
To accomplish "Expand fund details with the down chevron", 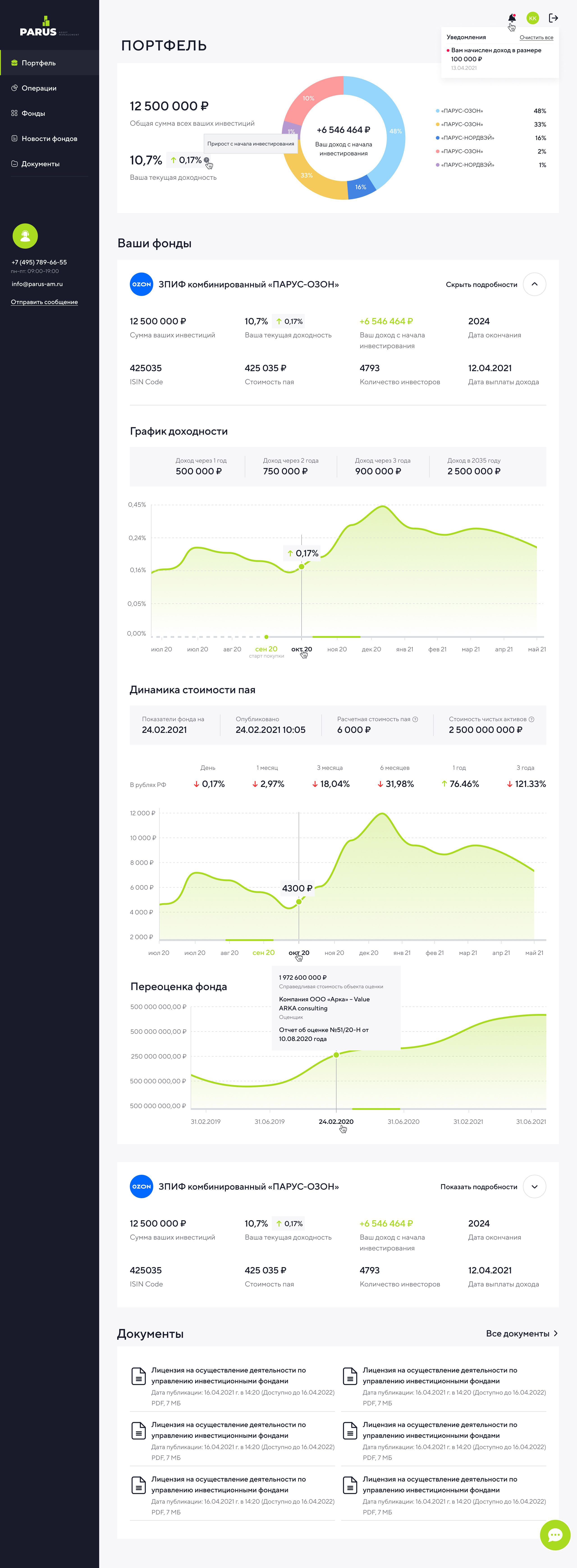I will [534, 1186].
